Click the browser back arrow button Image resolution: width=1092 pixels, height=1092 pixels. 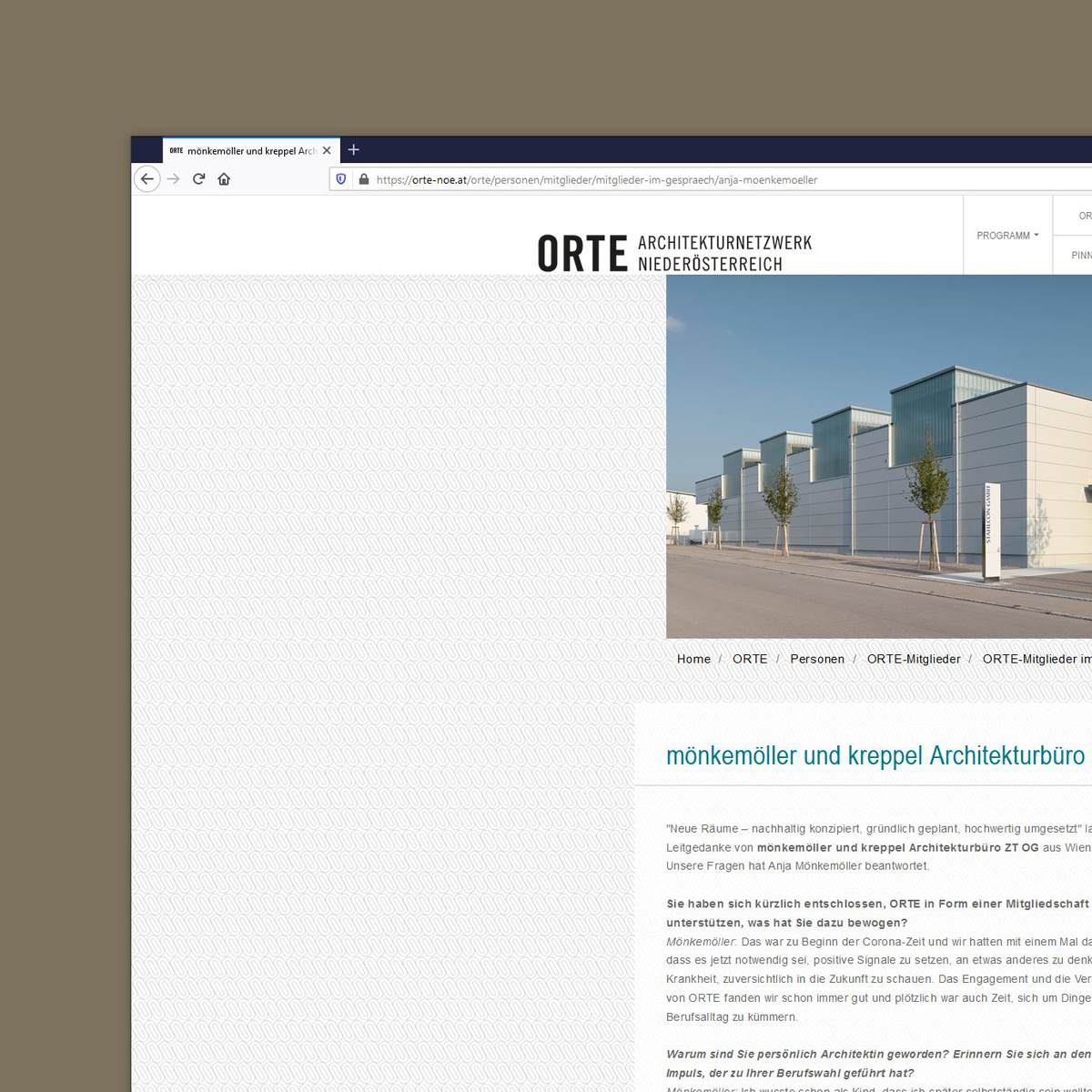coord(147,179)
